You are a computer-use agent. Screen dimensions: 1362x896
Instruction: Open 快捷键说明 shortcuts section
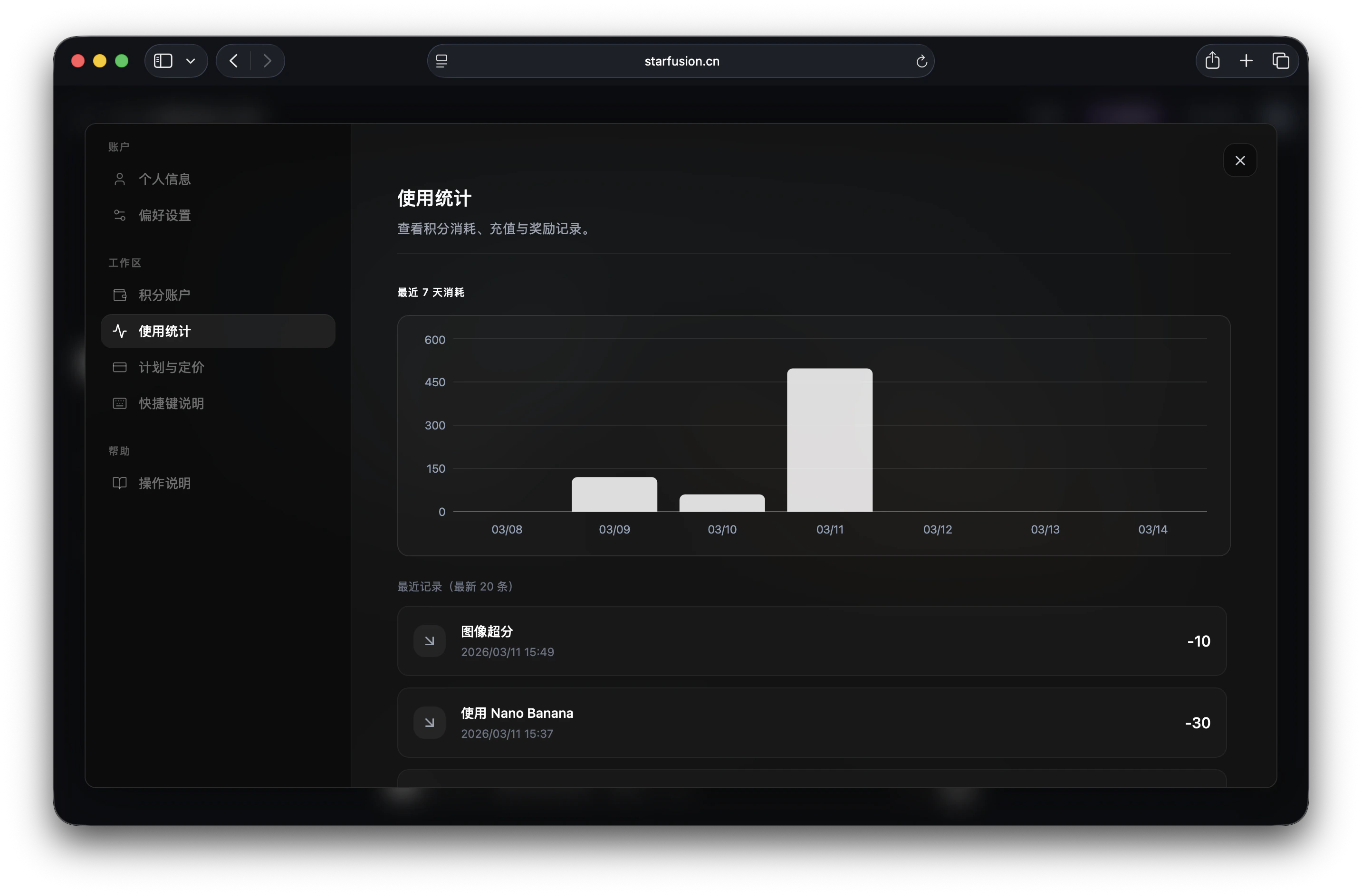171,403
